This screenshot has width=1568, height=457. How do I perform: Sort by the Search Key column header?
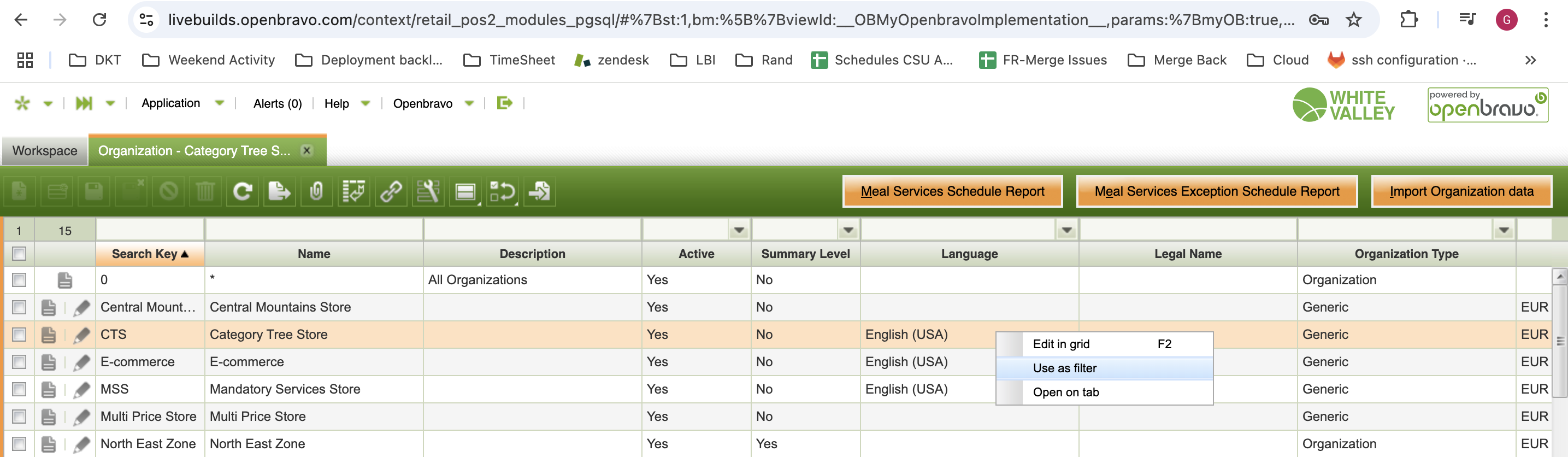tap(150, 254)
